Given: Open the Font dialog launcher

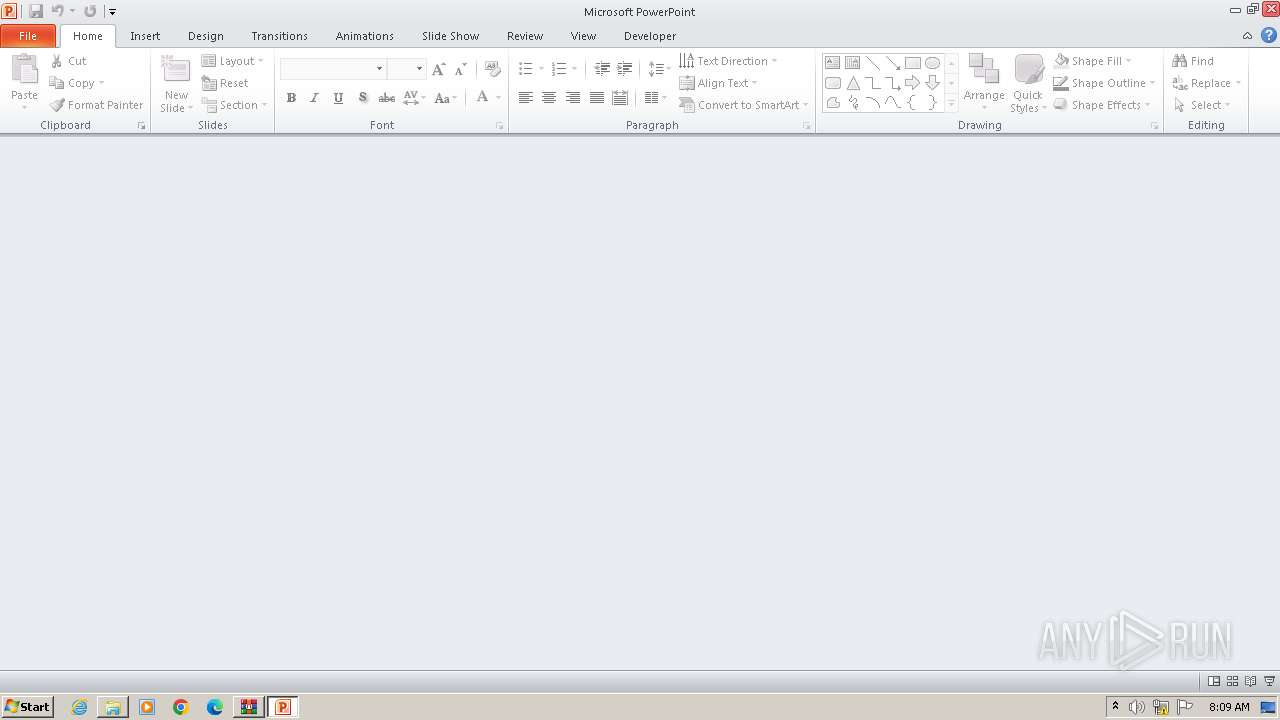Looking at the screenshot, I should tap(499, 126).
